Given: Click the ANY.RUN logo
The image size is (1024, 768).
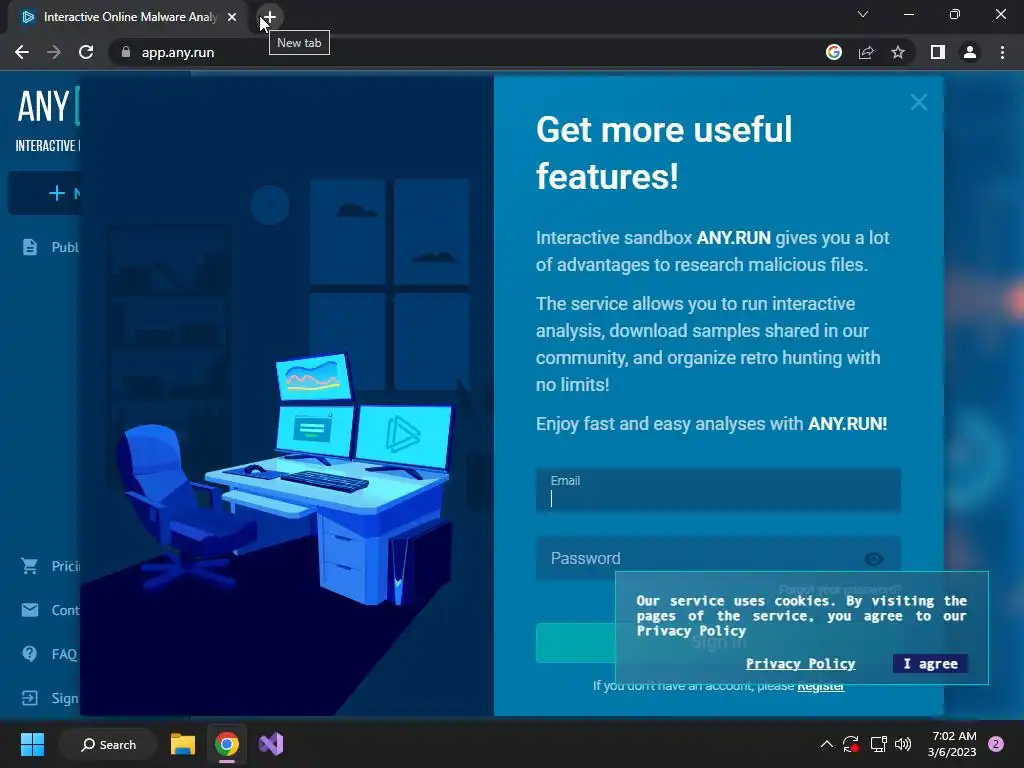Looking at the screenshot, I should [48, 106].
